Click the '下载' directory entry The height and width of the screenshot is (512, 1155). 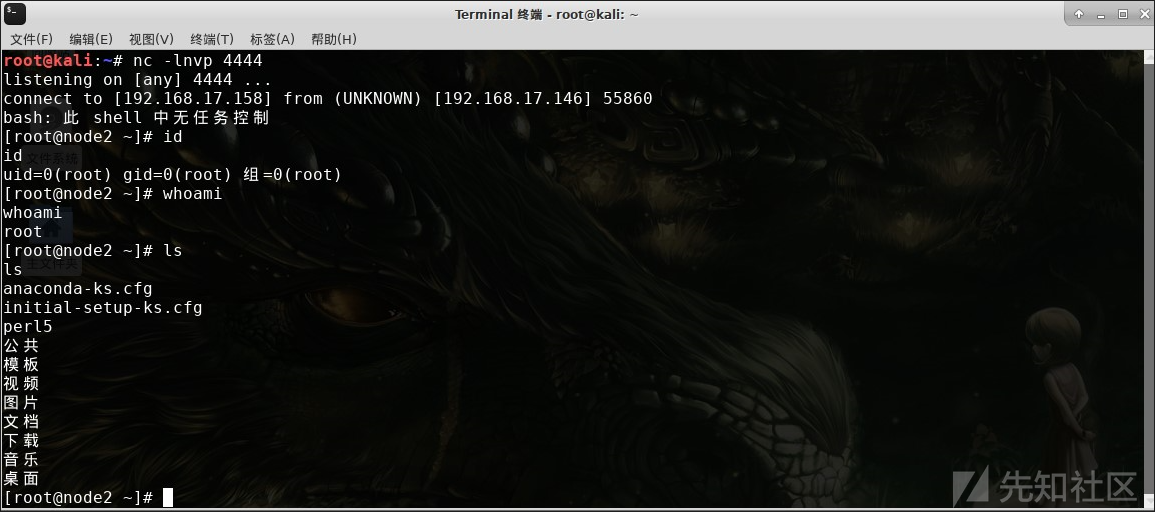coord(21,441)
